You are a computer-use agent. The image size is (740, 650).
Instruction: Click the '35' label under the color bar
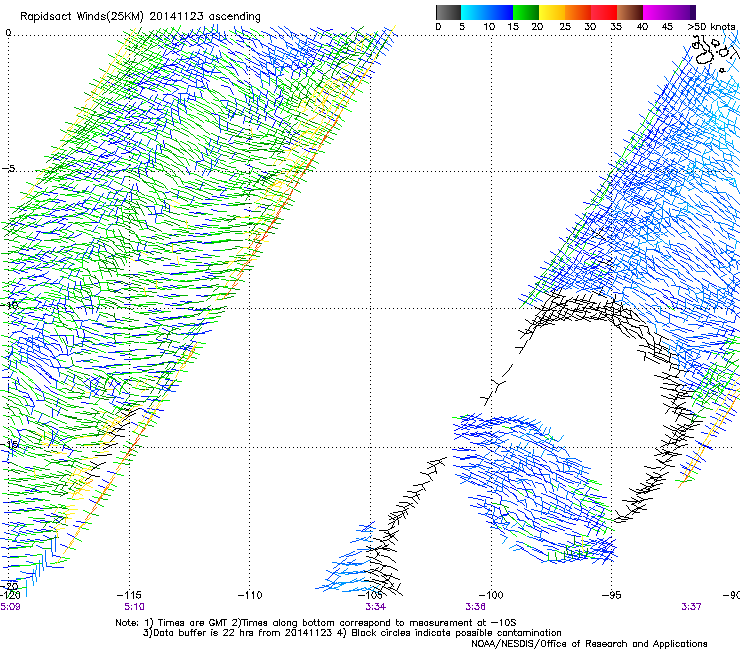[x=616, y=26]
